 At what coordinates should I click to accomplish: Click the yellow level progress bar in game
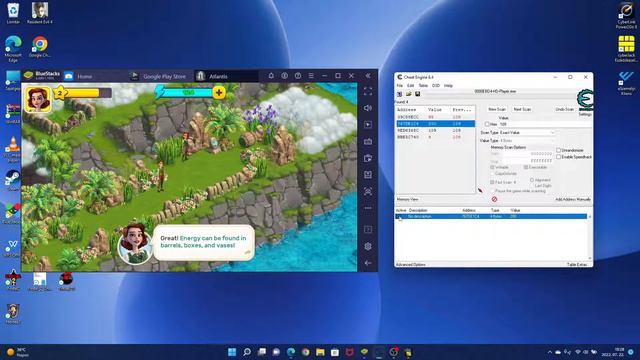[x=84, y=93]
